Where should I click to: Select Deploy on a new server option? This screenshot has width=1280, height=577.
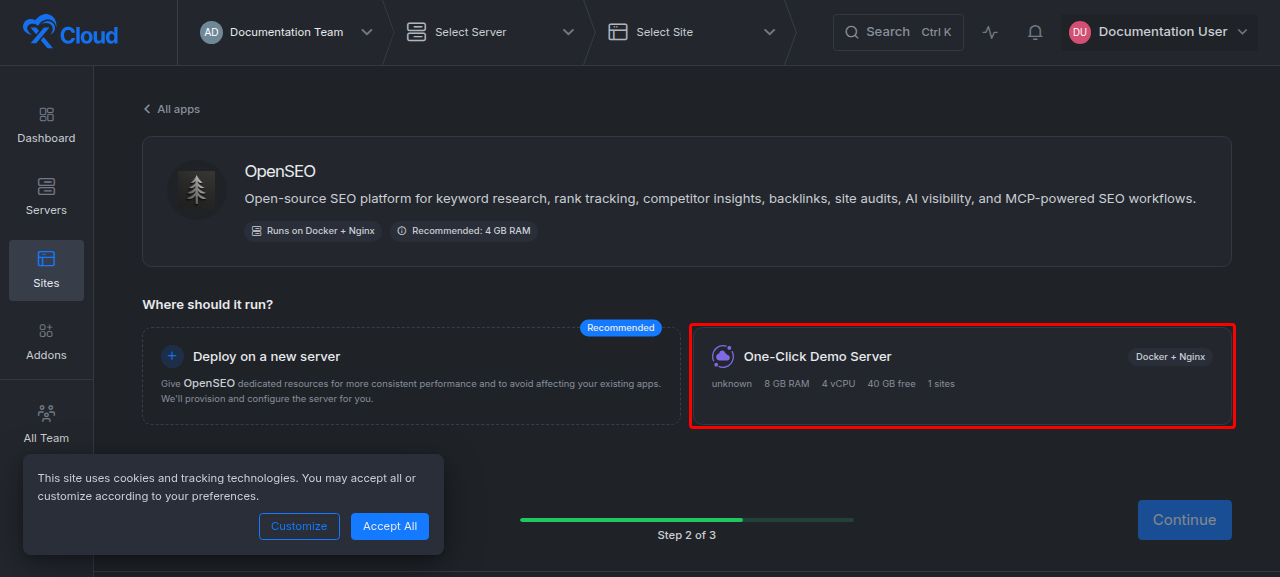[x=411, y=376]
